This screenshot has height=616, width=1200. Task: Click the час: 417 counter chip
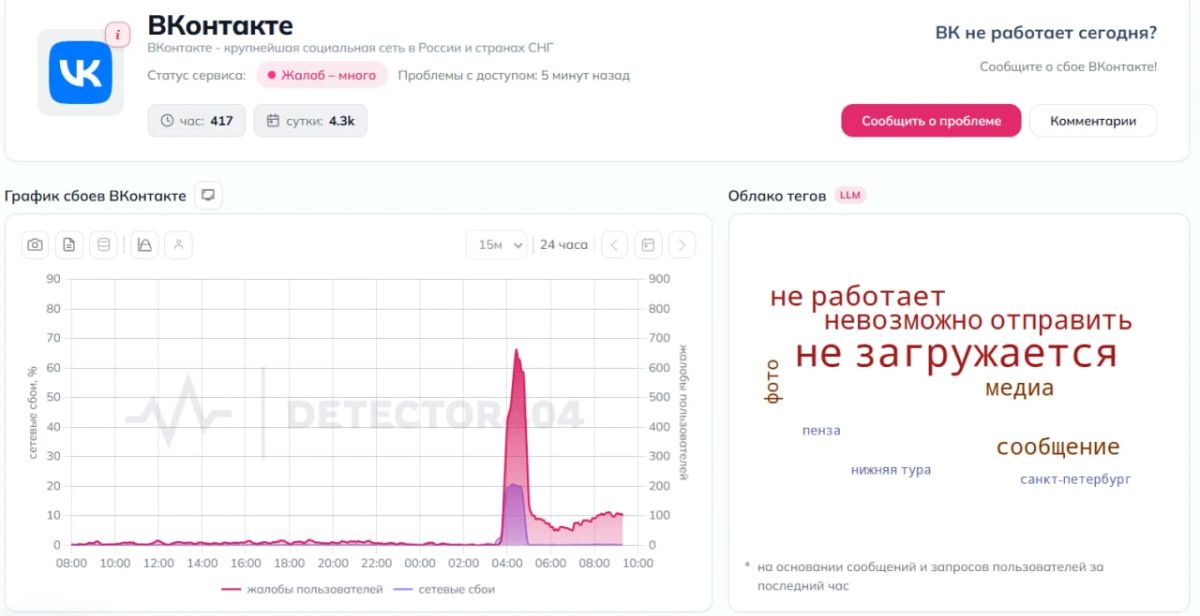(196, 121)
